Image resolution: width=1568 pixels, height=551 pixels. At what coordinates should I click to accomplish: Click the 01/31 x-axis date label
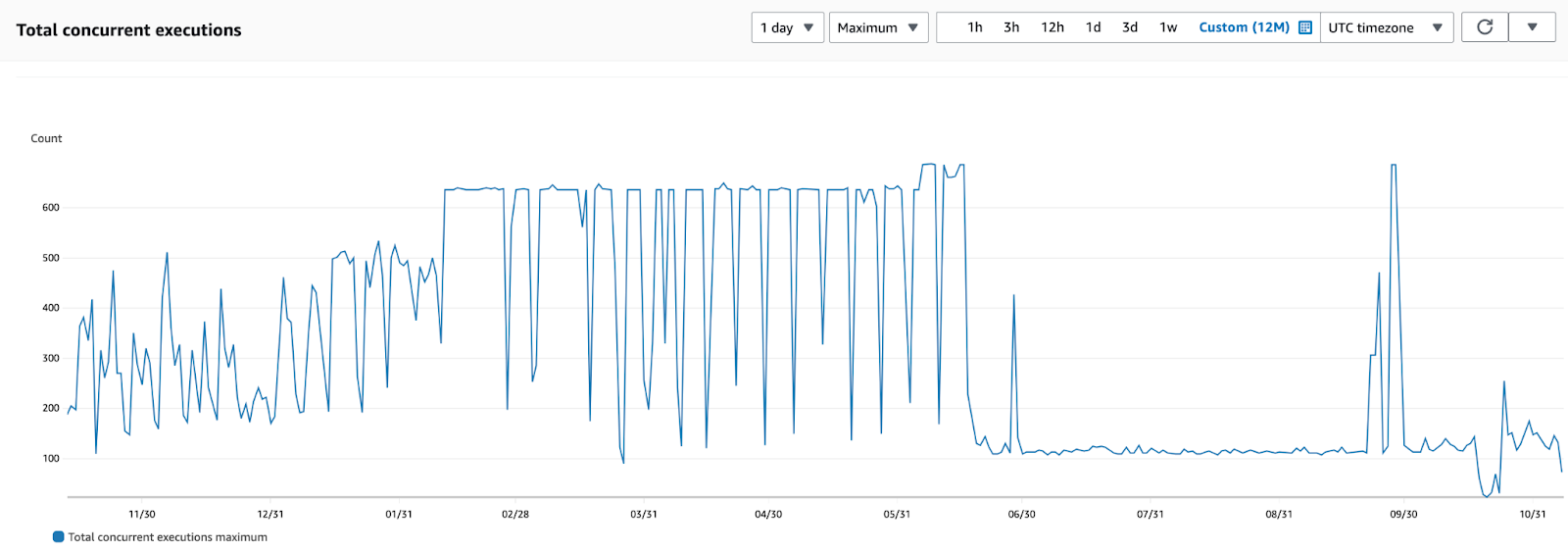(399, 515)
